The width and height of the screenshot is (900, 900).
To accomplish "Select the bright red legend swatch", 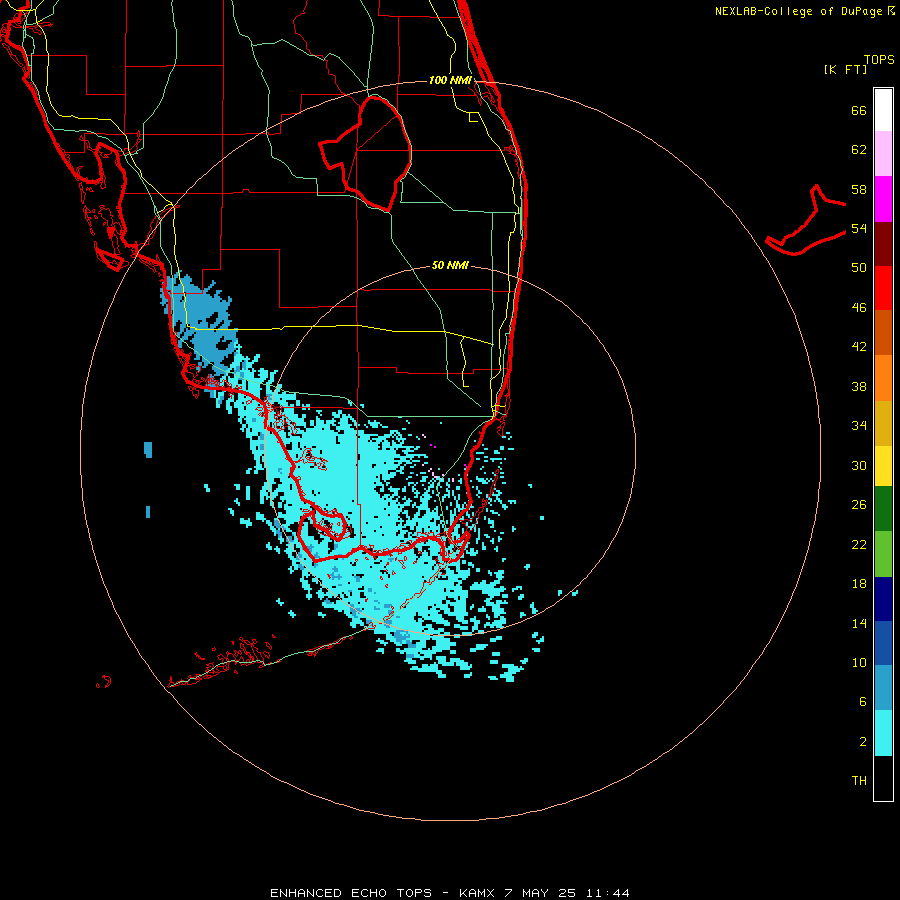I will [883, 288].
